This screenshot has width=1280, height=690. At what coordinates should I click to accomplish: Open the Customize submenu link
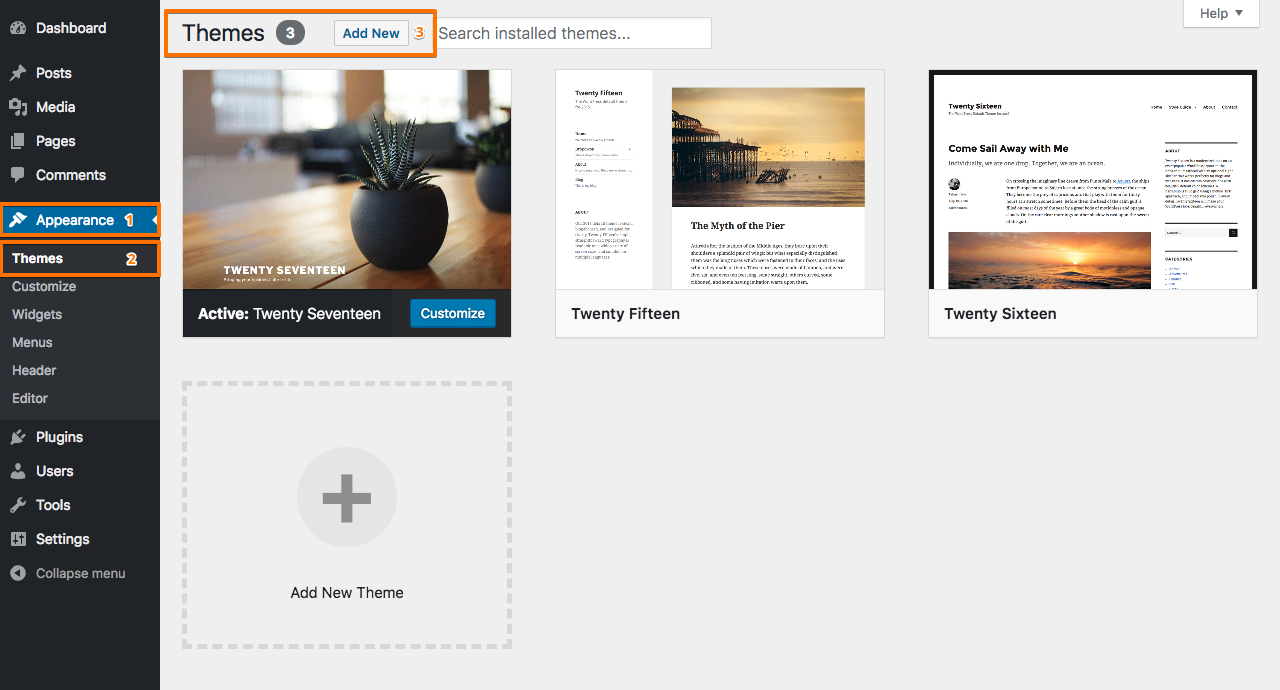[44, 286]
